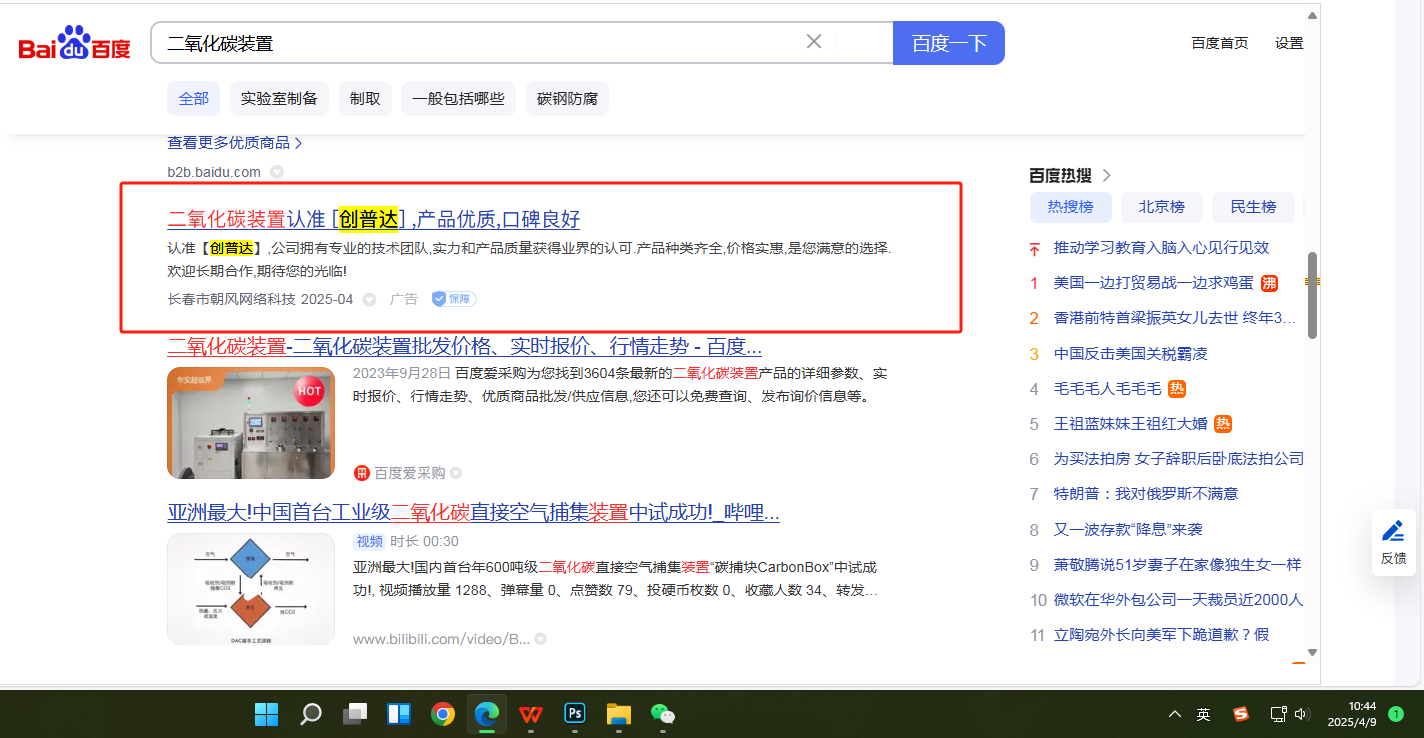
Task: Click the page vertical scrollbar thumb
Action: [x=1312, y=295]
